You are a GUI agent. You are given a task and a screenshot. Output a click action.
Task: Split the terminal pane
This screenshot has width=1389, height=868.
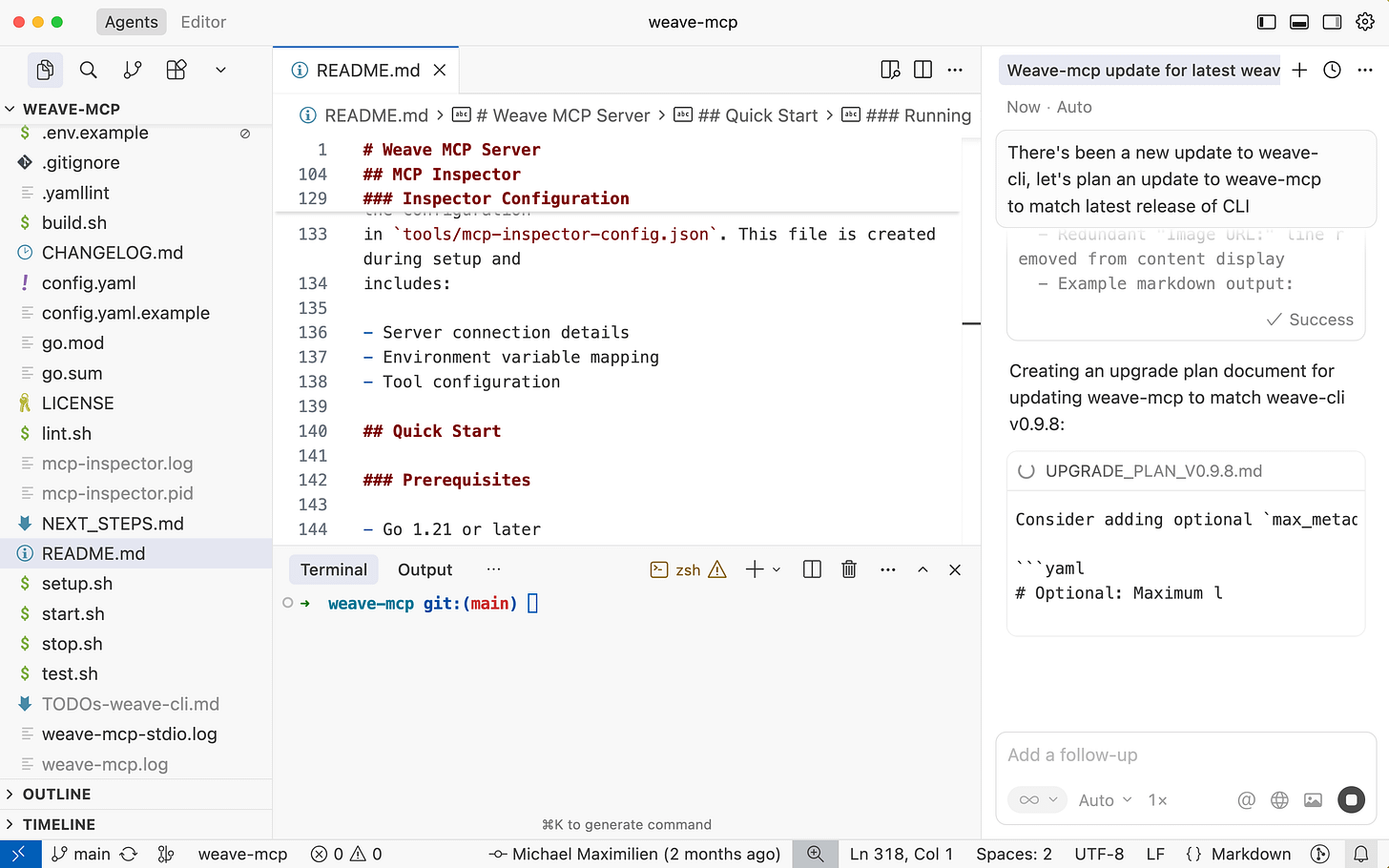(812, 569)
